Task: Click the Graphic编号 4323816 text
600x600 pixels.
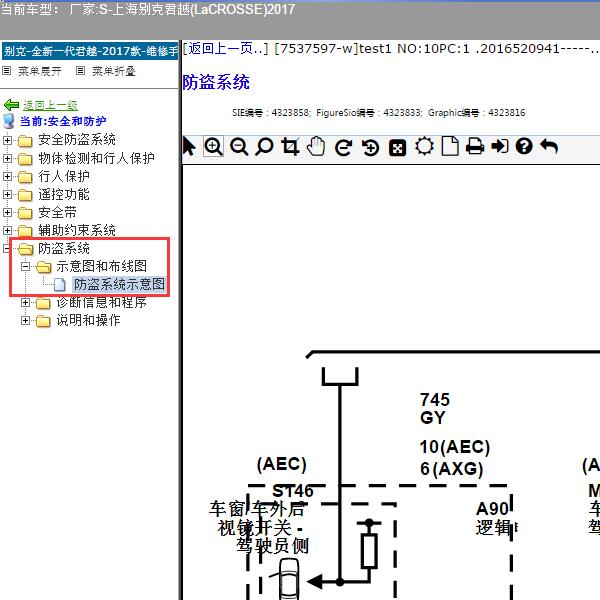Action: coord(477,113)
